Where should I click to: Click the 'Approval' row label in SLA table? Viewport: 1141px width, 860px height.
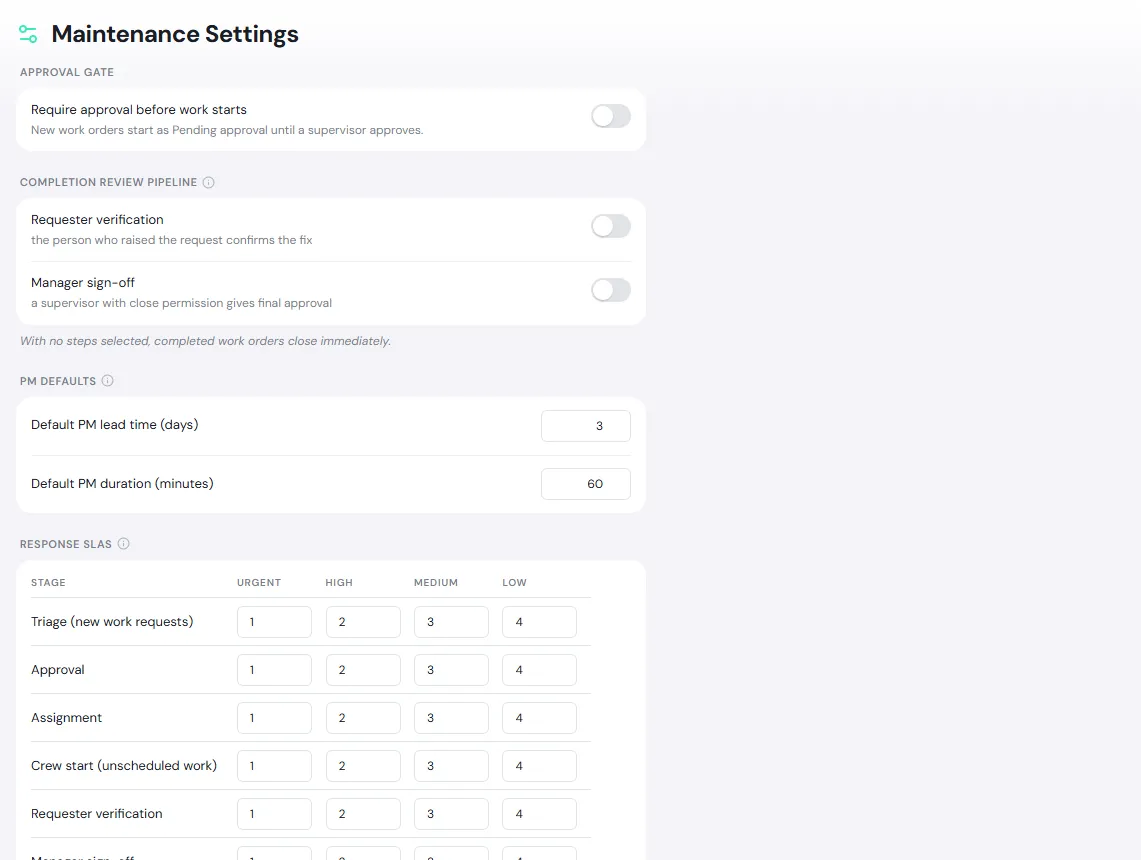click(57, 670)
